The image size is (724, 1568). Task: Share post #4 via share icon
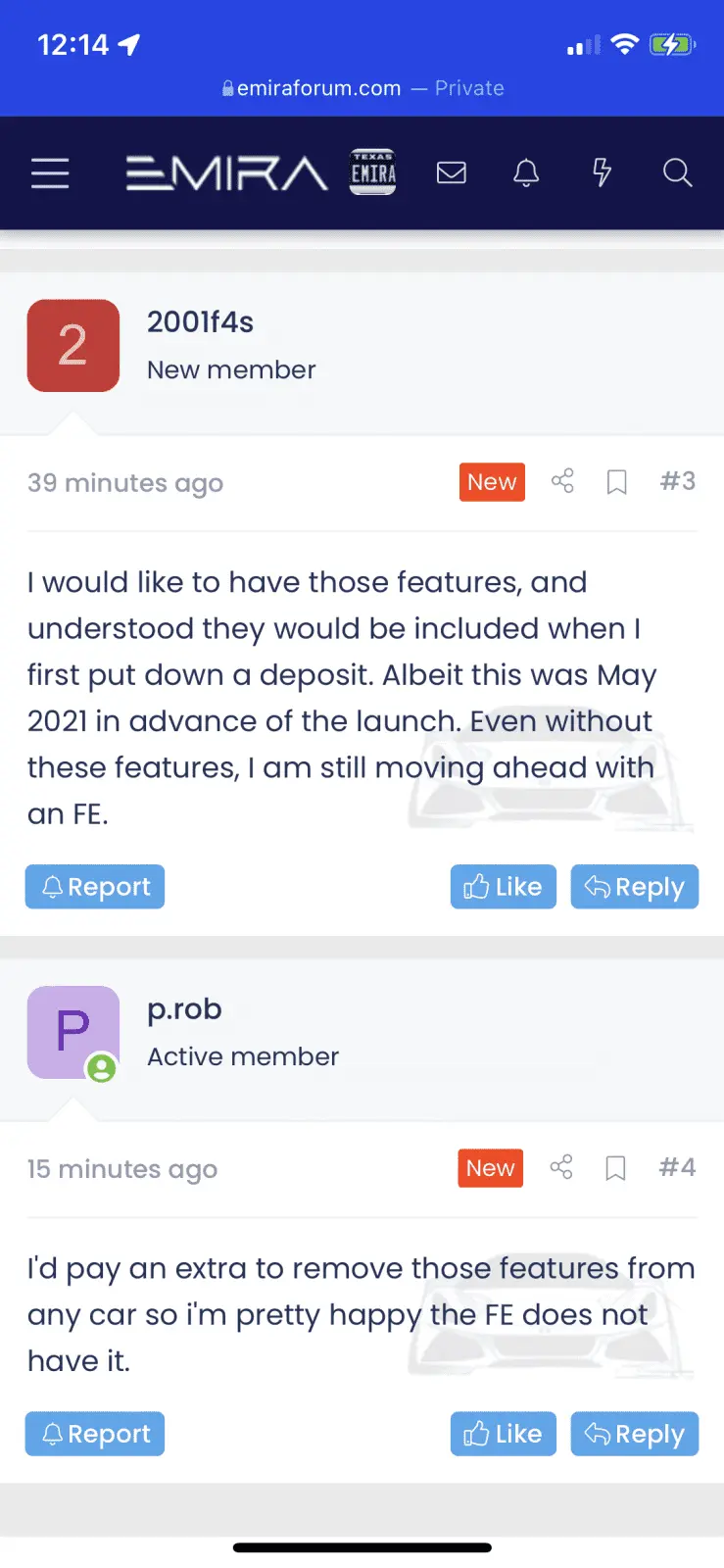561,1167
